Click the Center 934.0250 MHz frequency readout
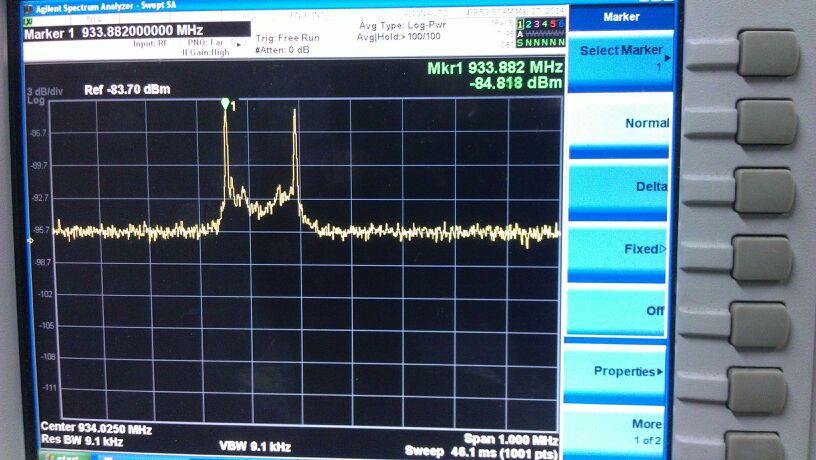The height and width of the screenshot is (460, 816). tap(97, 429)
